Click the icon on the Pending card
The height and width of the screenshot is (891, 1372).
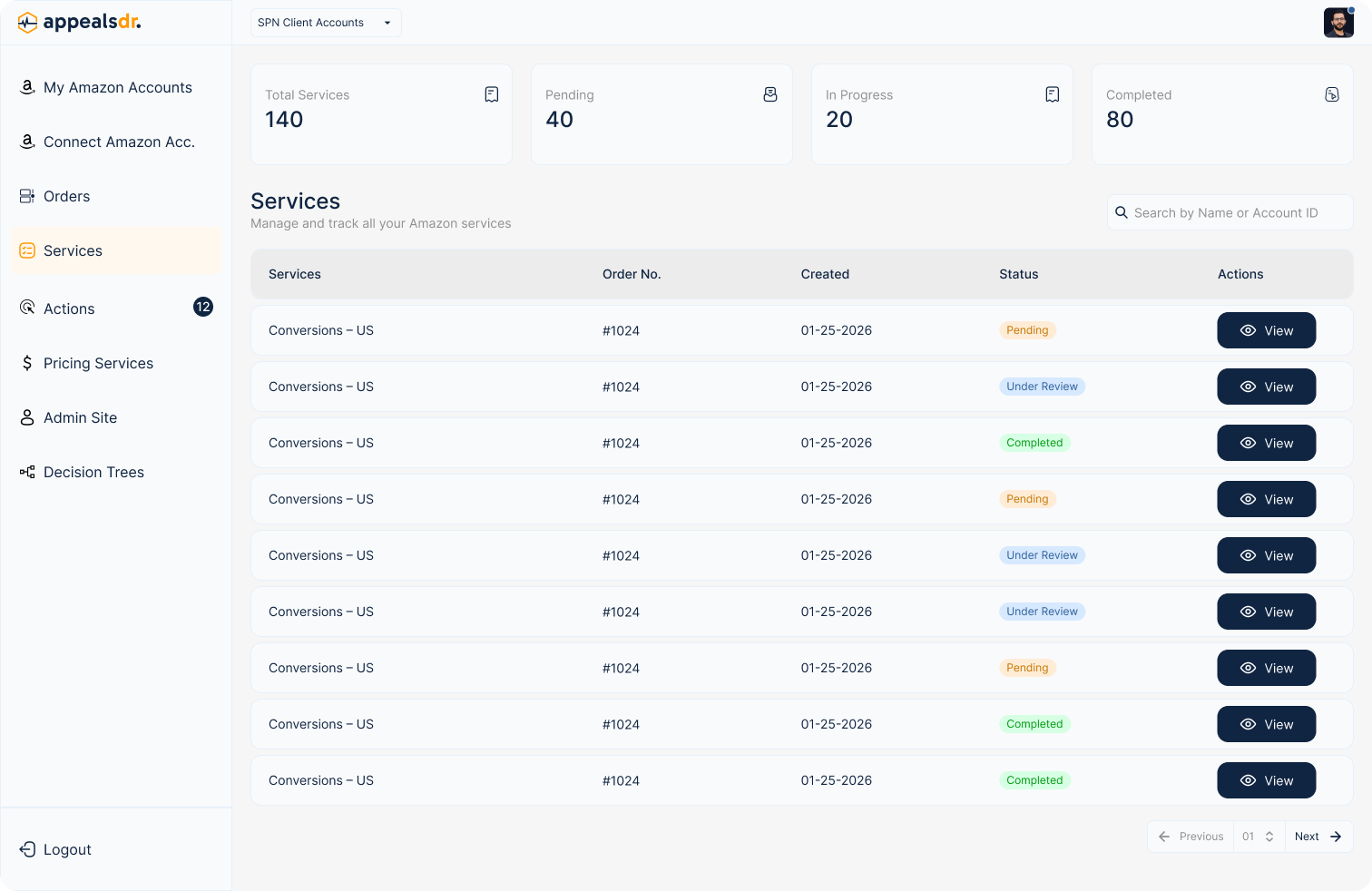[770, 93]
